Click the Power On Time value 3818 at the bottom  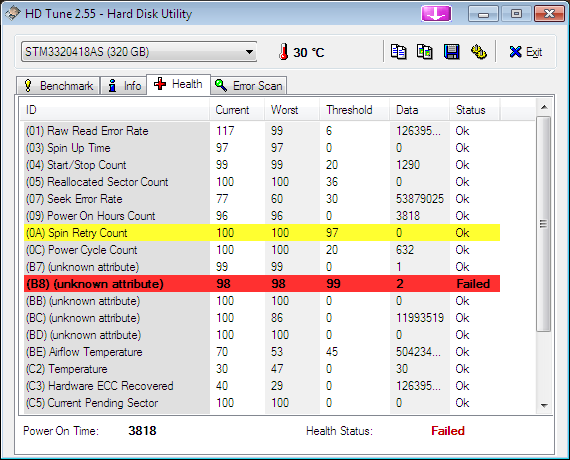pos(142,431)
